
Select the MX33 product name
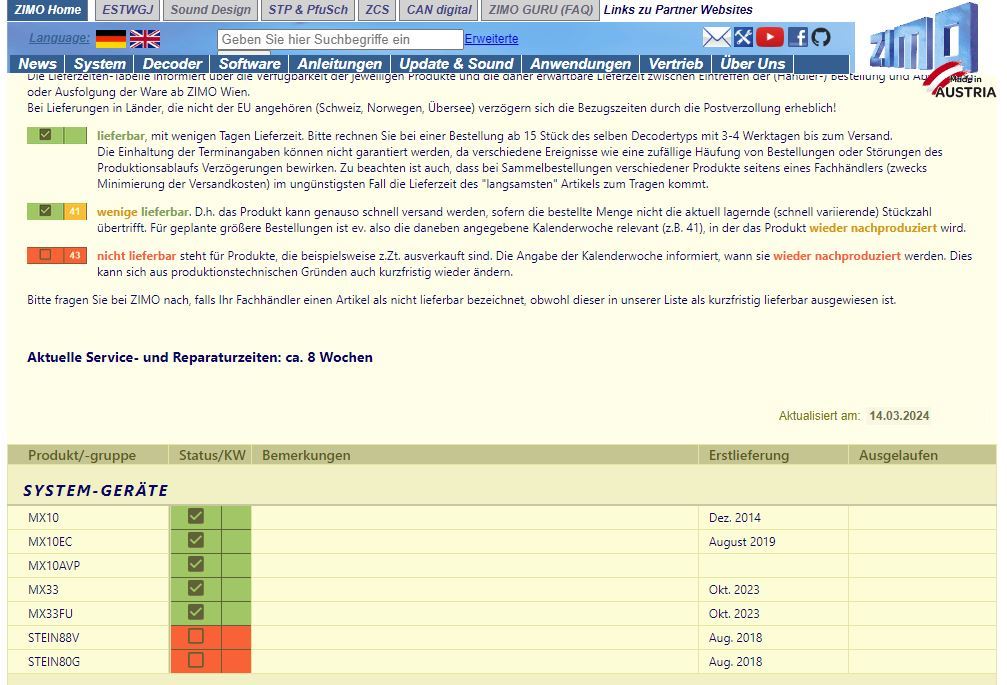click(44, 589)
